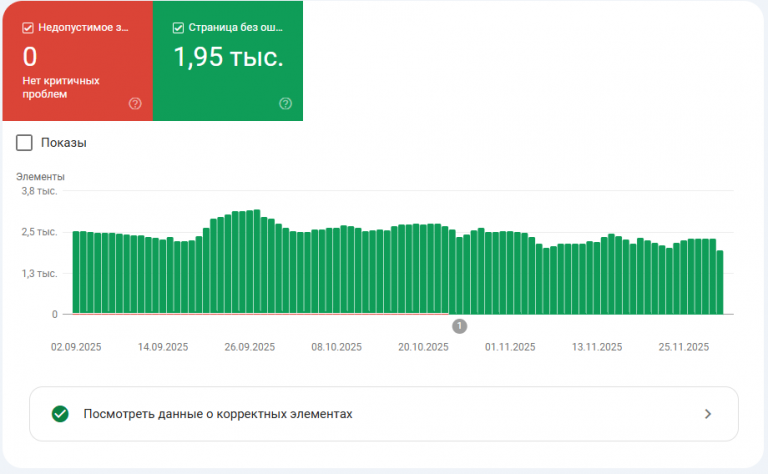Enable the 'Показы' checkbox
Screen dimensions: 768x474
pyautogui.click(x=24, y=143)
